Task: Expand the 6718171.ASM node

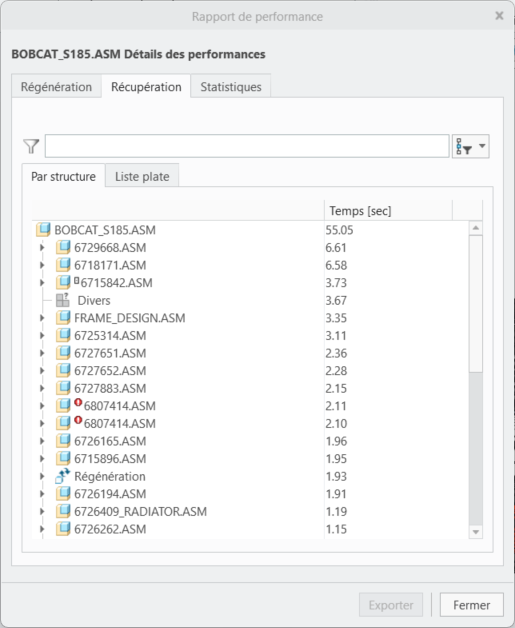Action: click(x=42, y=265)
